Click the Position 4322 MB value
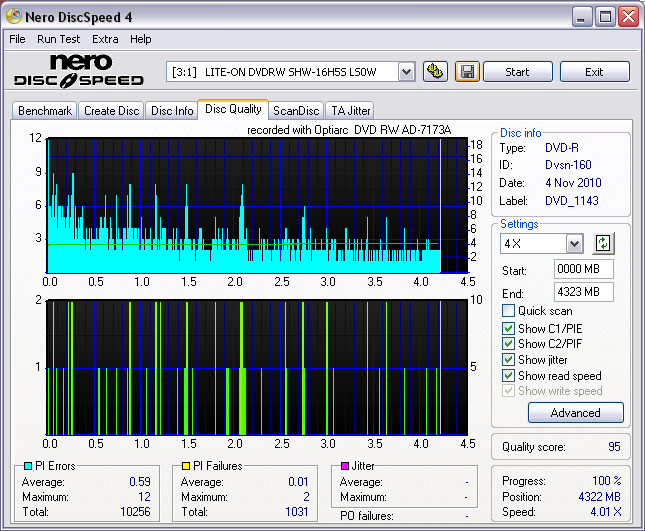 coord(599,497)
